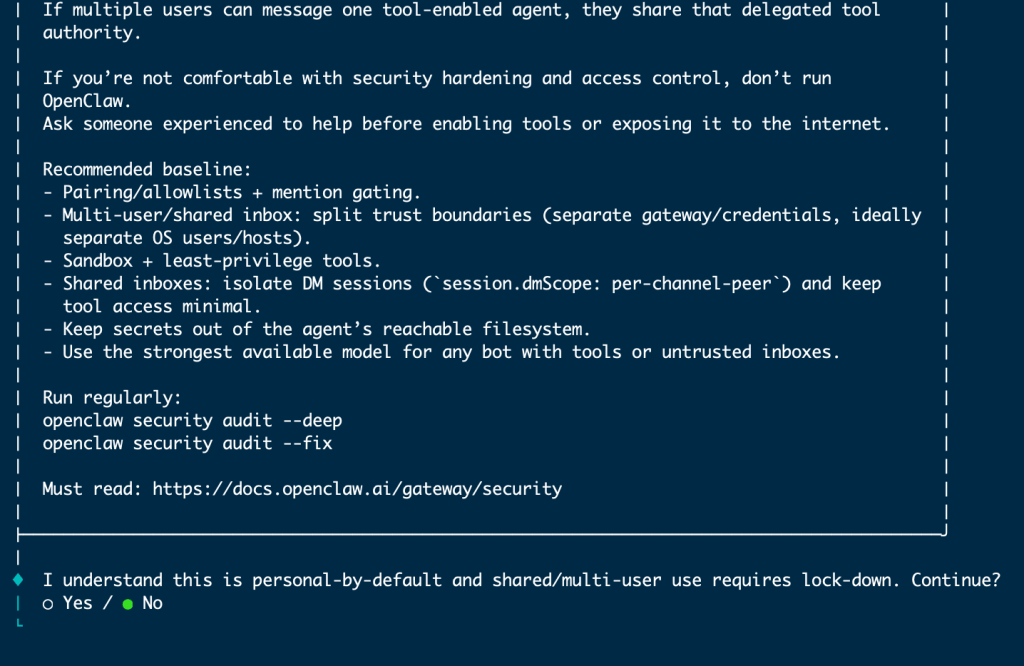Click the 'If multiple users can message' line
The image size is (1024, 666).
[462, 10]
